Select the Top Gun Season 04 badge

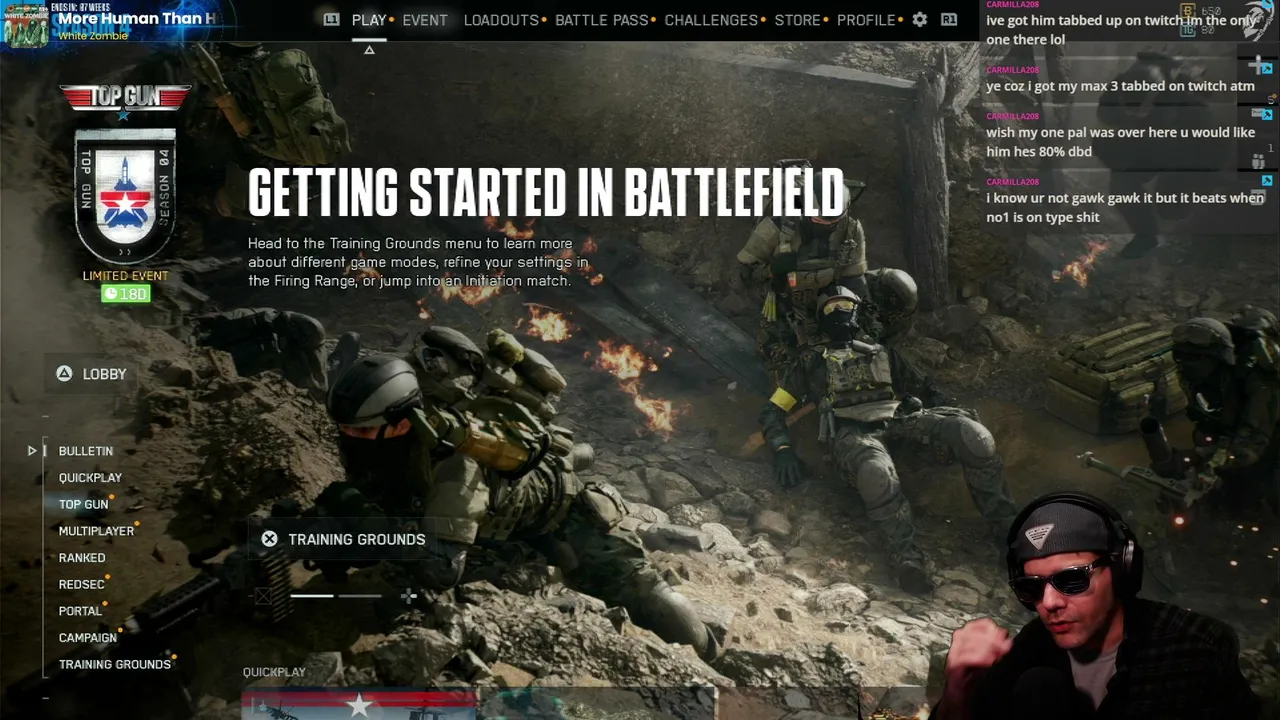(125, 194)
